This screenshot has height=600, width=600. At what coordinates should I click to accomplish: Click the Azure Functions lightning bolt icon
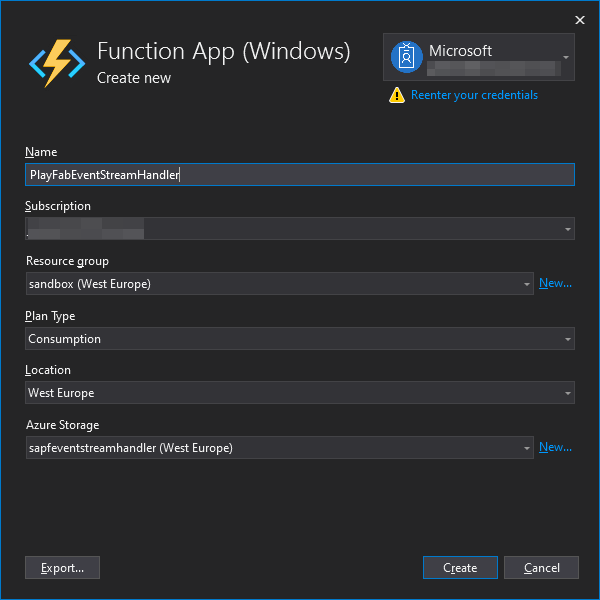pos(57,62)
